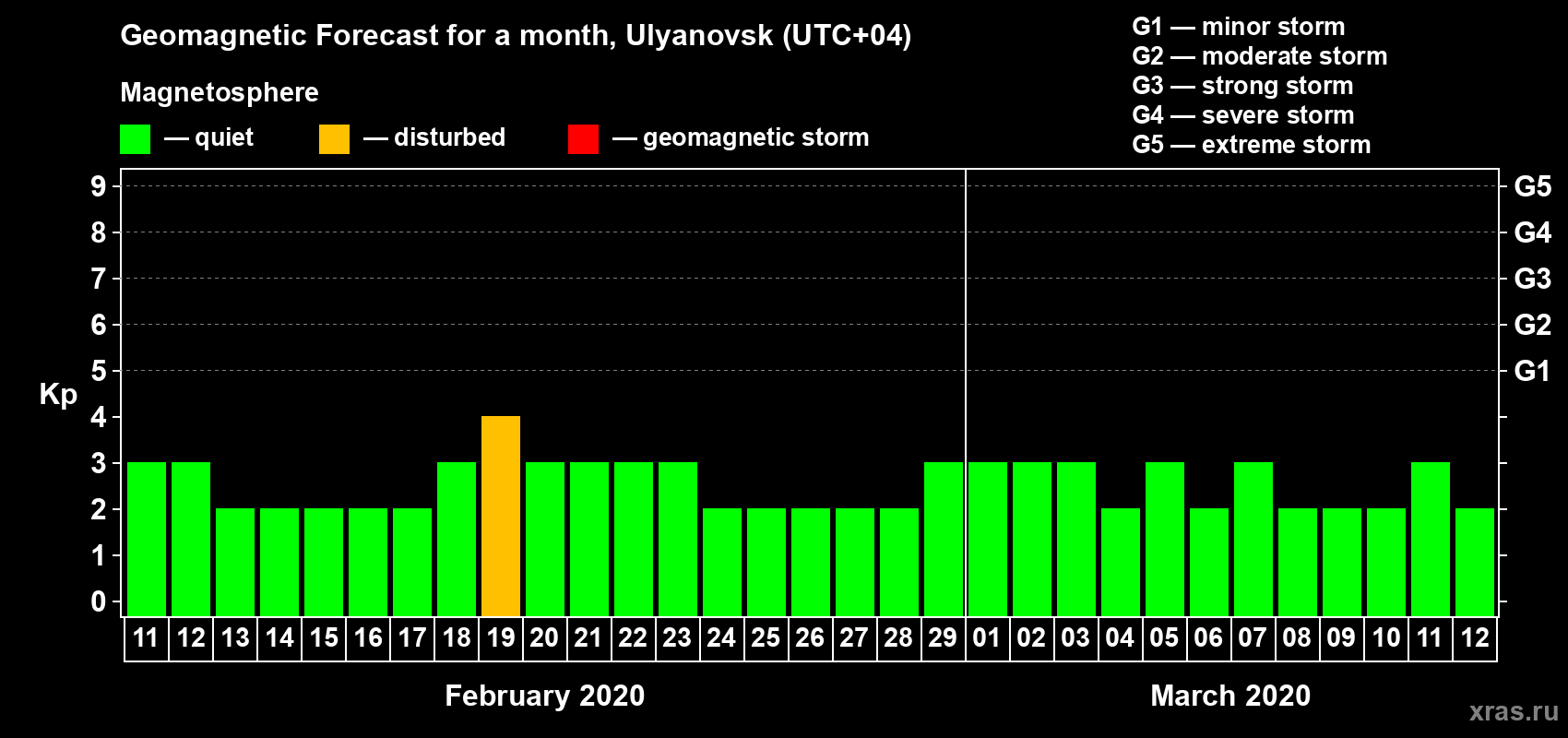Select the orange bar for February 19
The image size is (1568, 738).
click(x=501, y=517)
